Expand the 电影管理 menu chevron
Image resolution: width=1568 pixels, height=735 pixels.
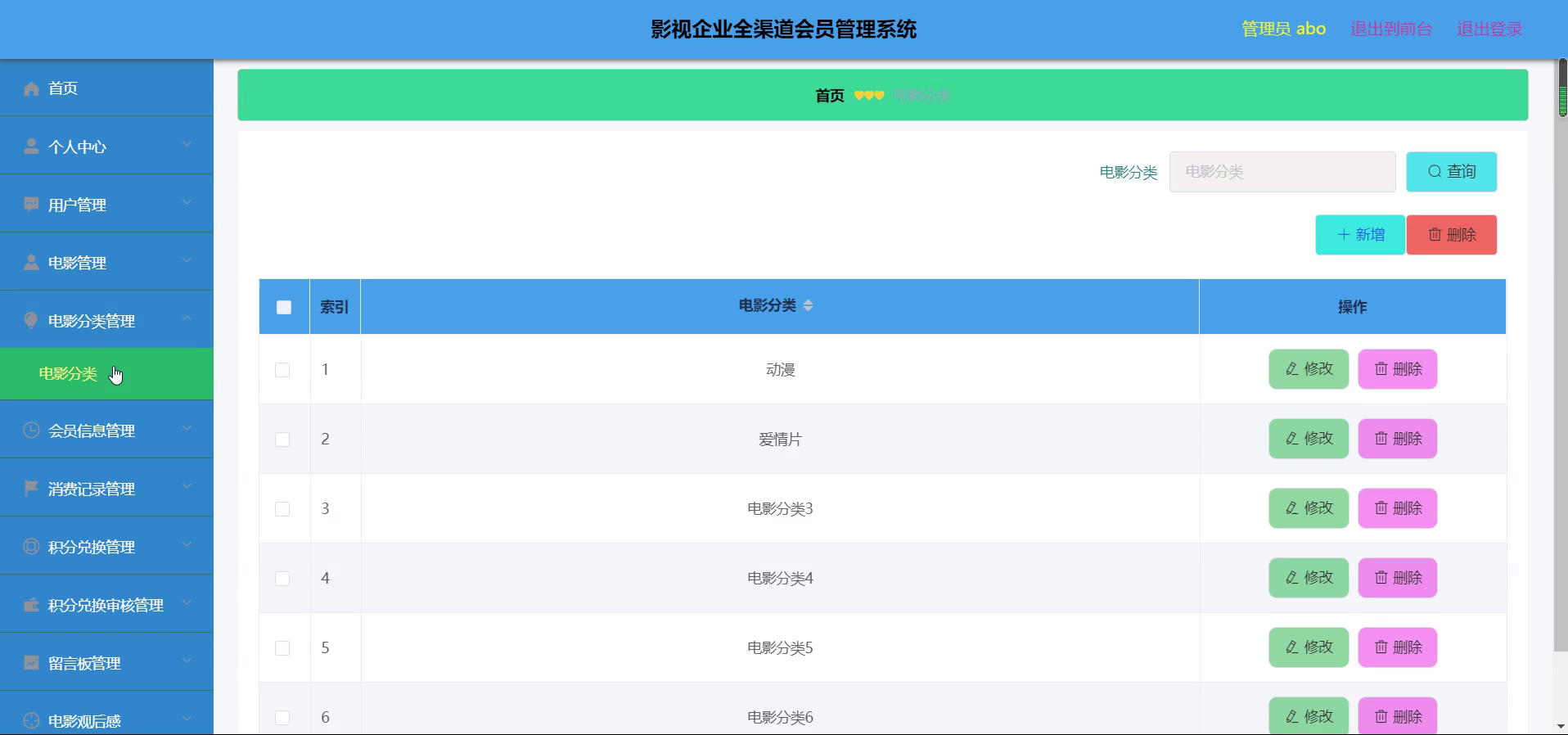coord(187,260)
